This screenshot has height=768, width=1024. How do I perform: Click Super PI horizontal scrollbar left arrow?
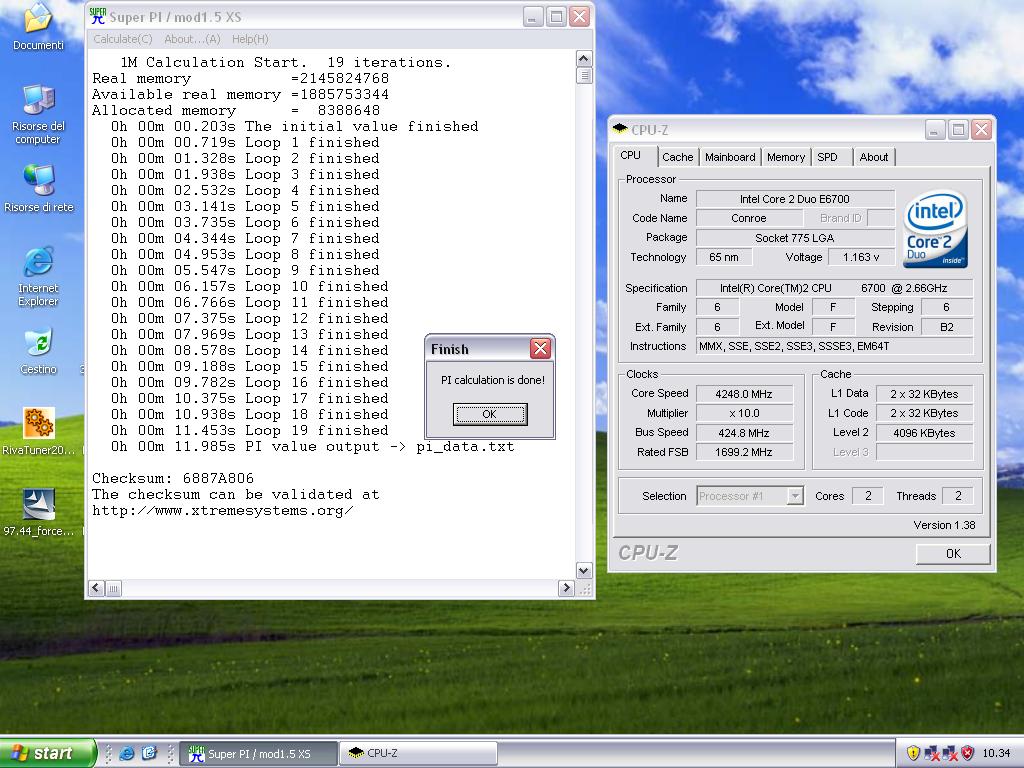point(96,588)
